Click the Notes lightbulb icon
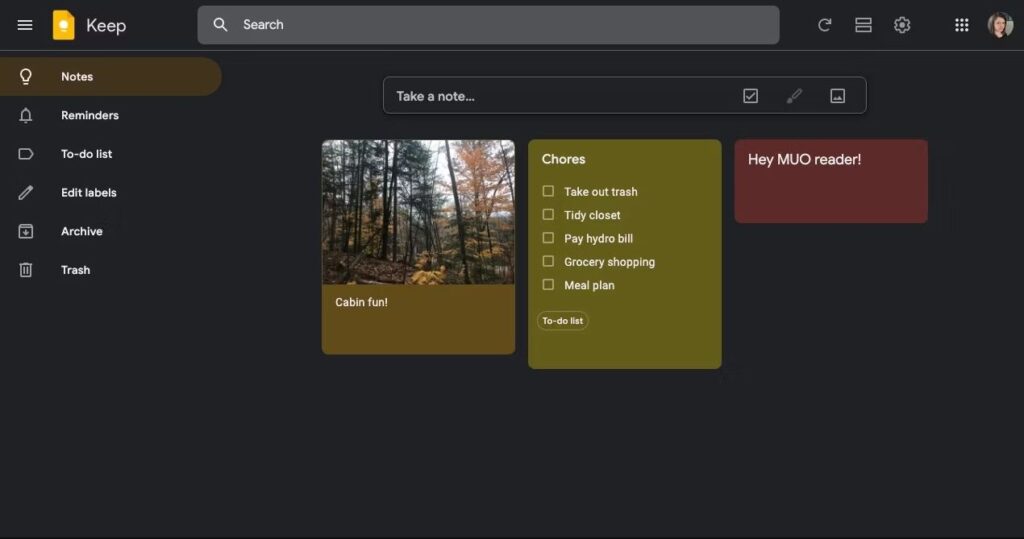This screenshot has width=1024, height=539. tap(25, 76)
